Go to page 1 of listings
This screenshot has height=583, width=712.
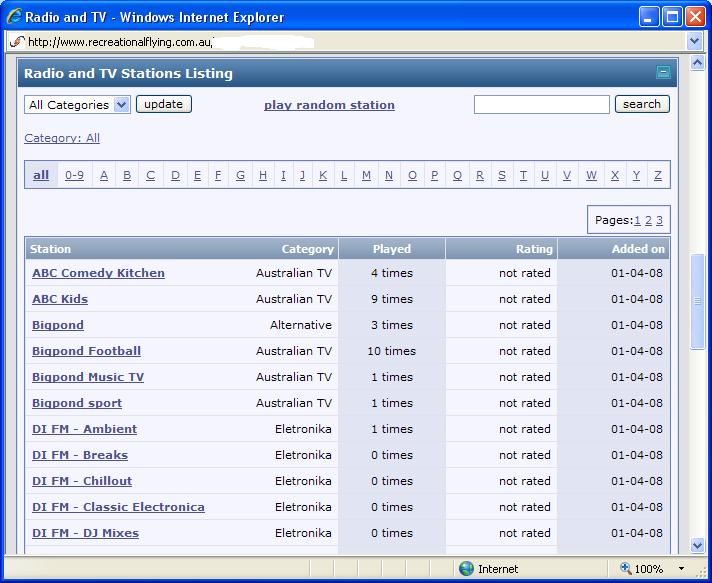(x=638, y=220)
